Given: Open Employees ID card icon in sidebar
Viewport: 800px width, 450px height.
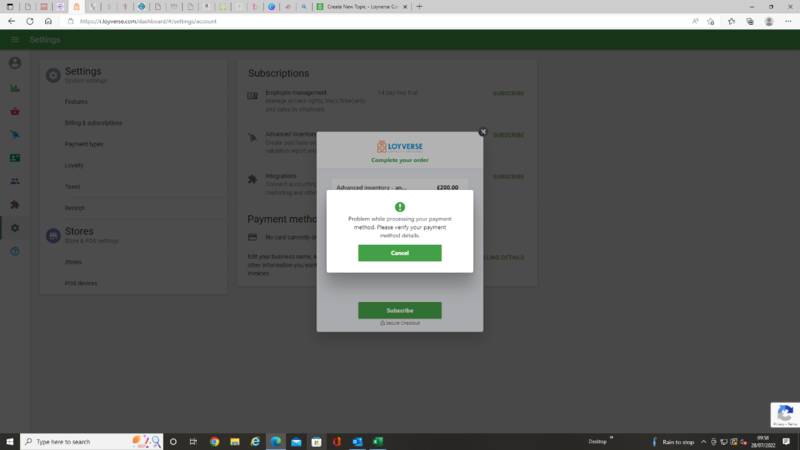Looking at the screenshot, I should click(15, 158).
